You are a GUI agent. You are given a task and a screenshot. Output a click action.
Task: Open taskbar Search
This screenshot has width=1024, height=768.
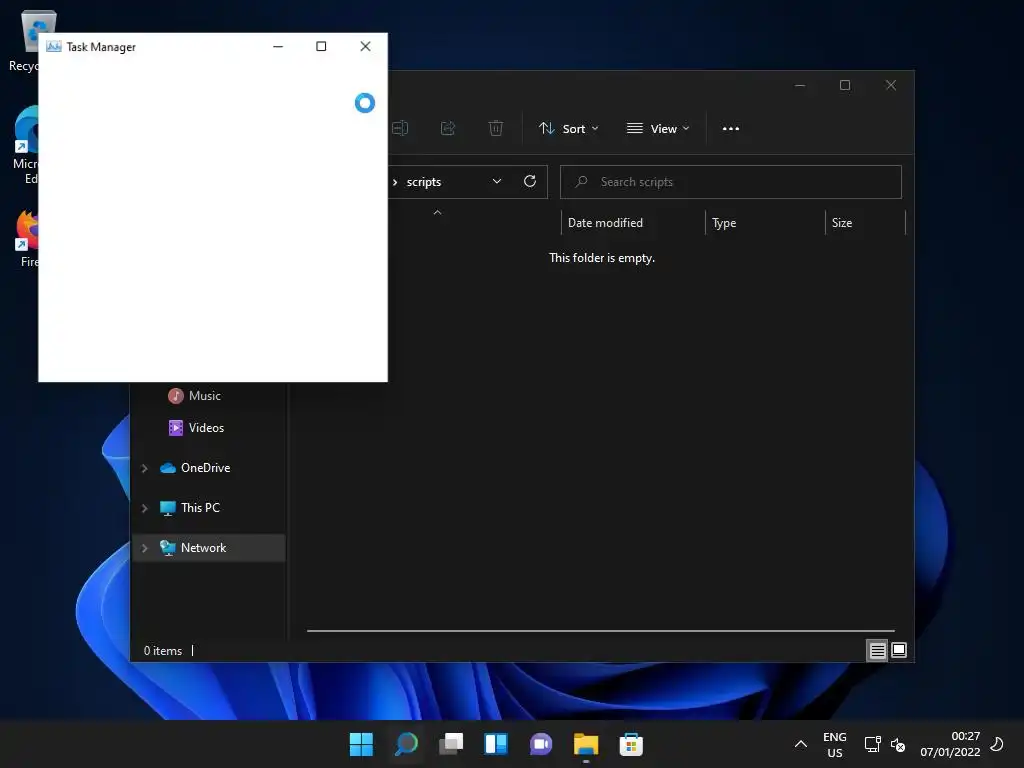click(x=406, y=744)
